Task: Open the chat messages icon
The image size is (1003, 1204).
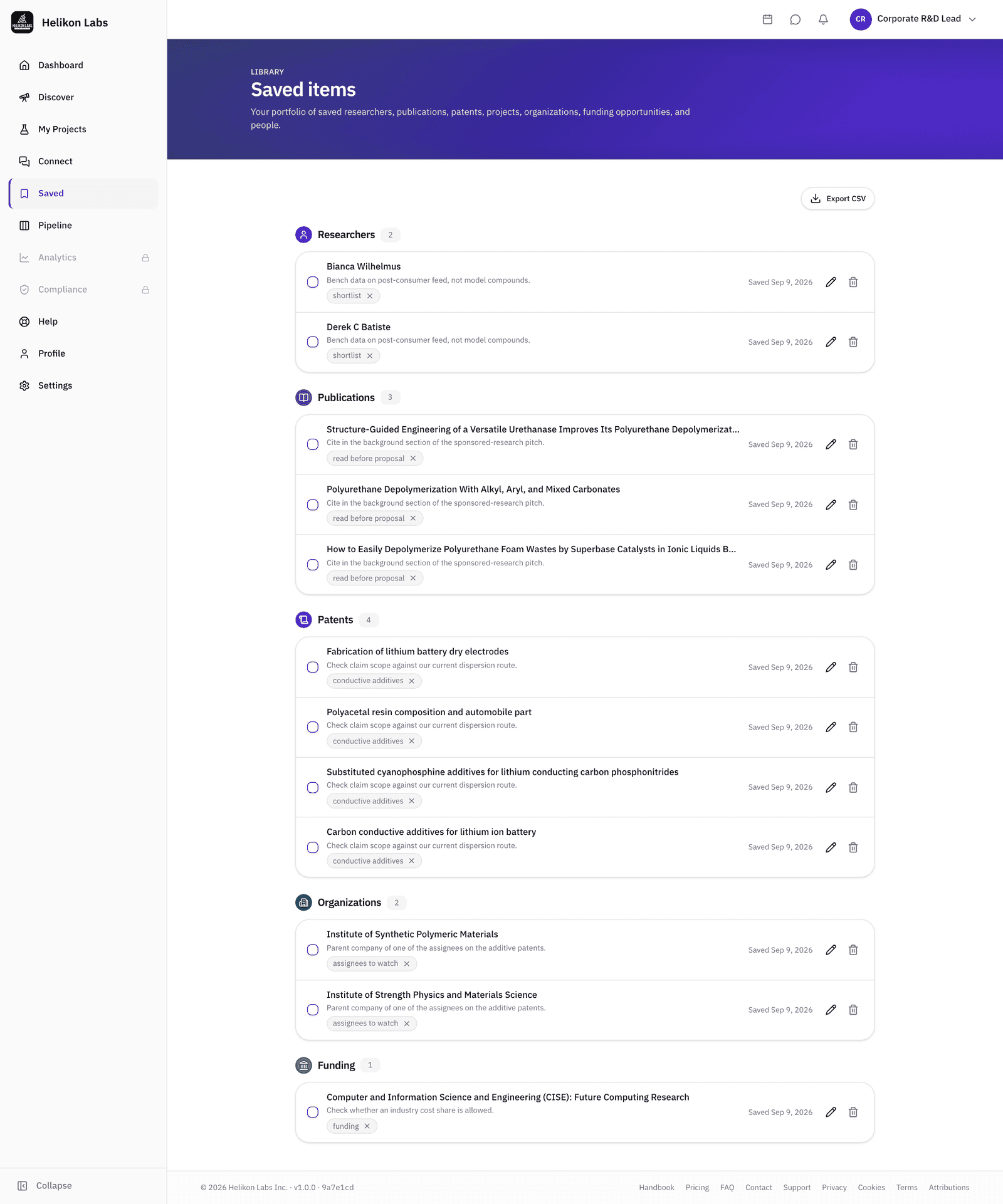Action: coord(796,19)
